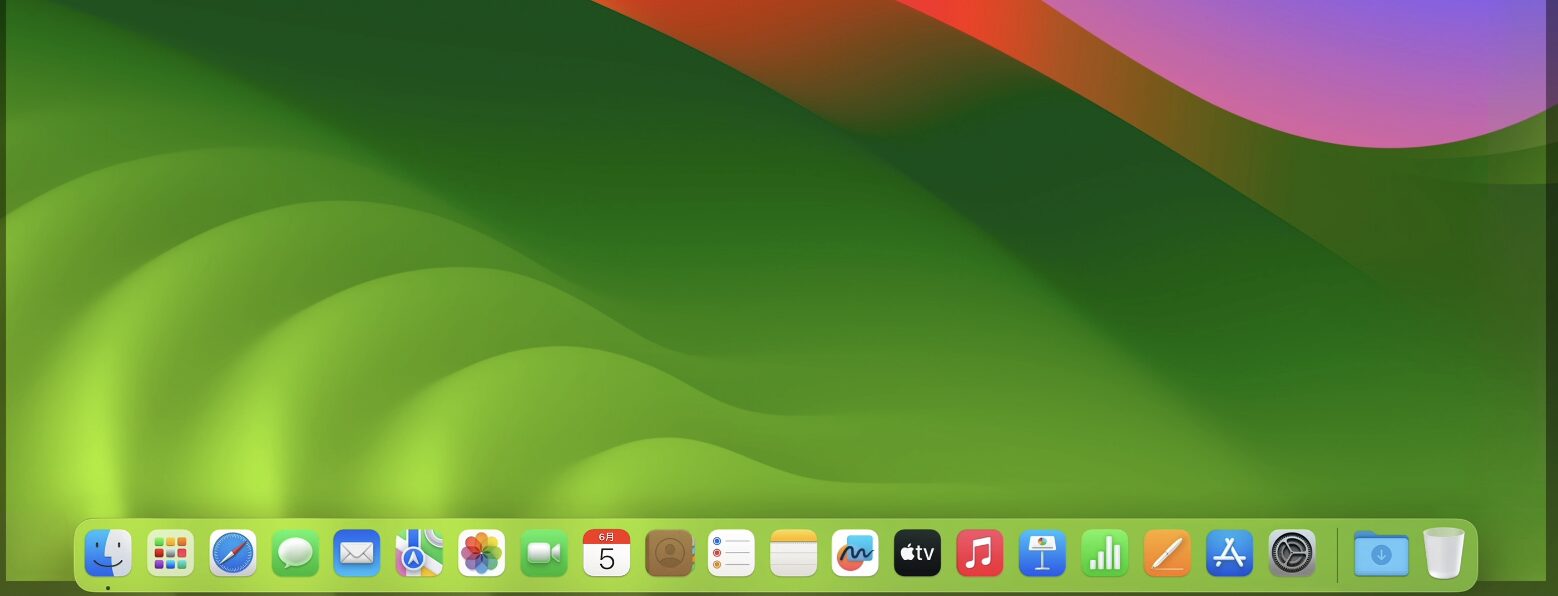The image size is (1558, 596).
Task: Launch Reminders from the Dock
Action: point(731,553)
